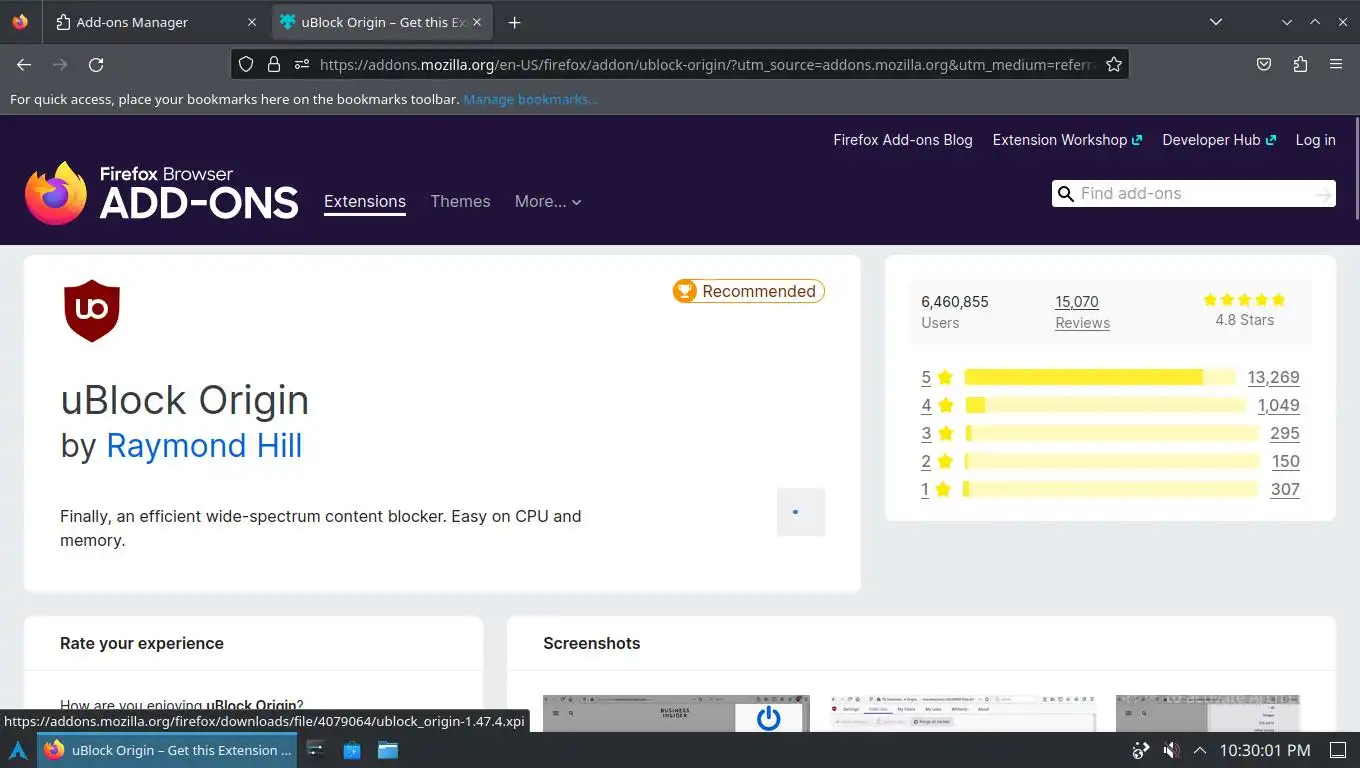Open the 295 three-star reviews count
The height and width of the screenshot is (768, 1360).
[x=1285, y=433]
